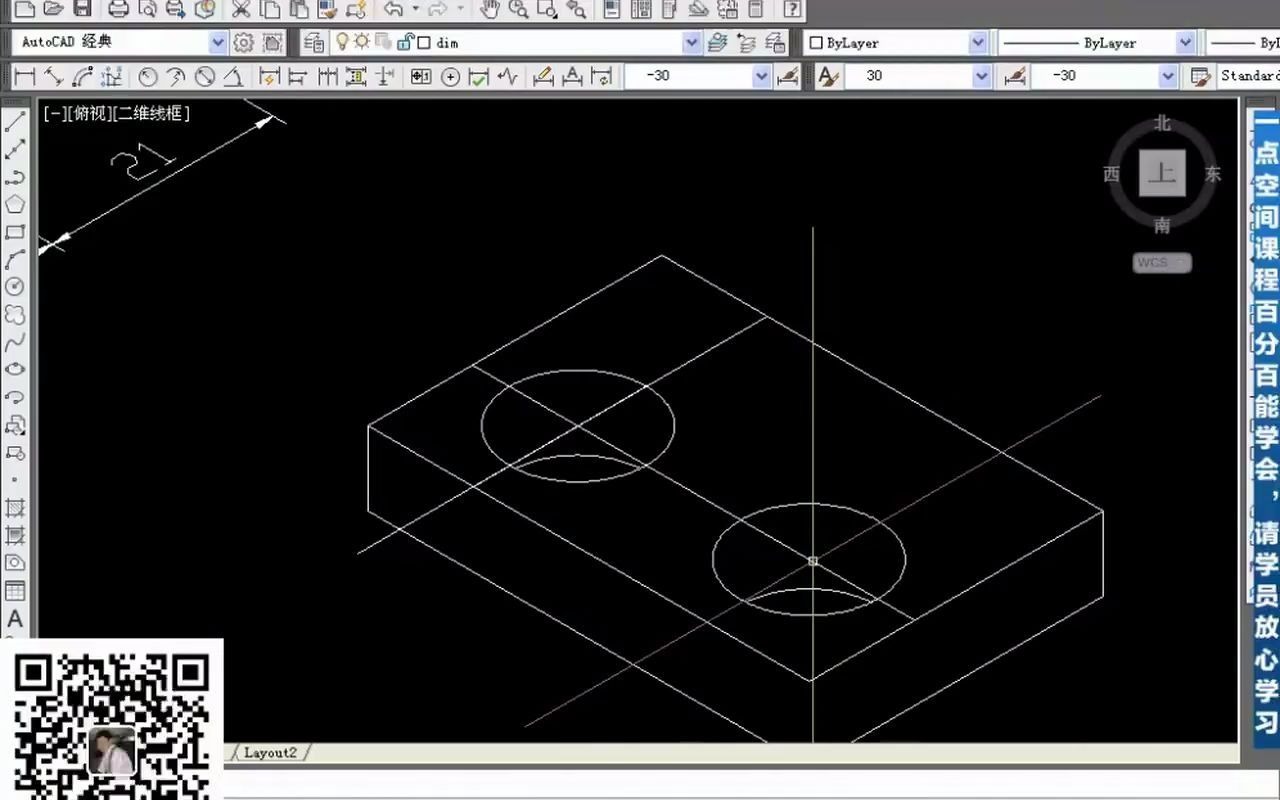Click the Text Style A icon

tap(827, 76)
